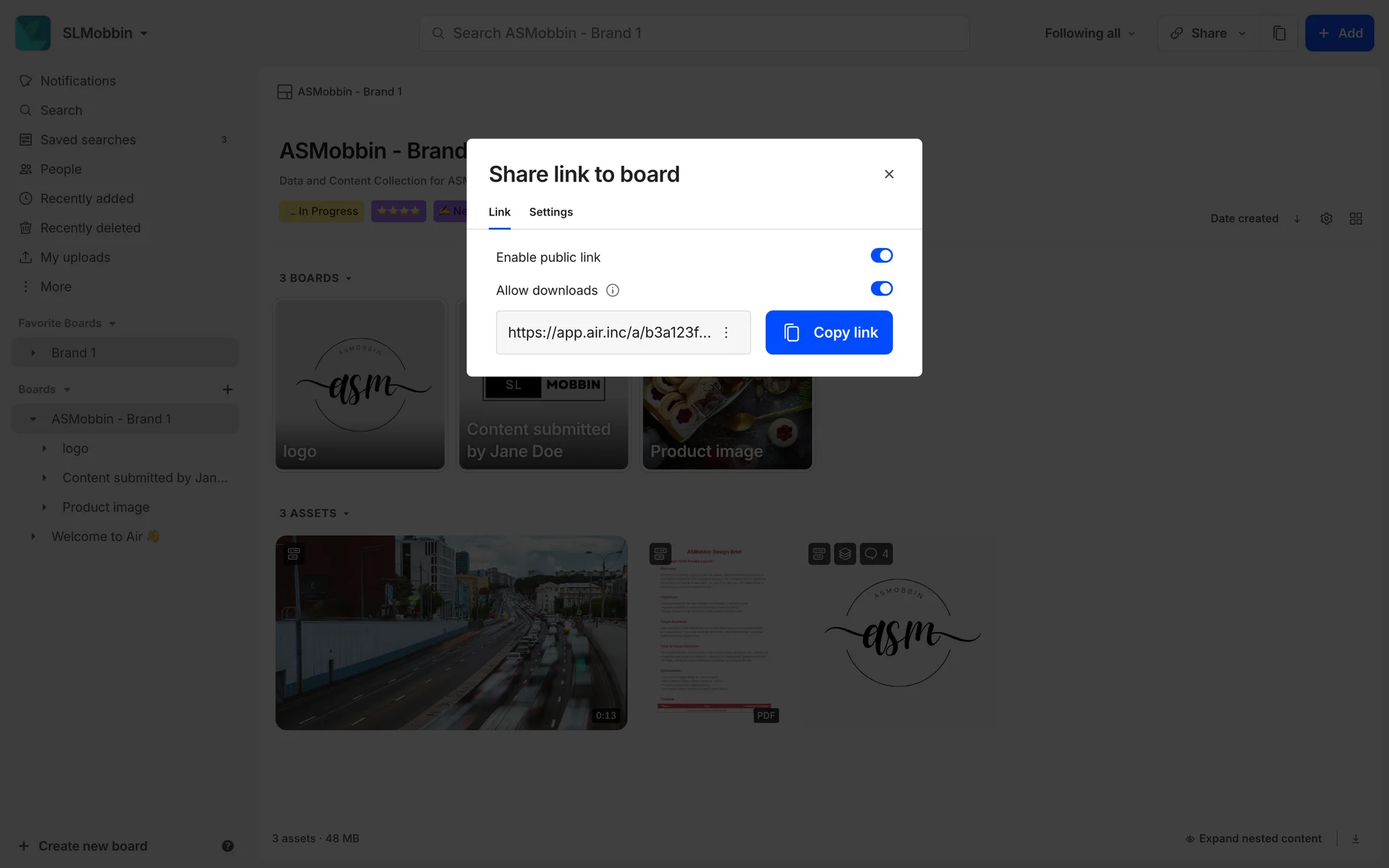Close the Share link to board dialog
The image size is (1389, 868).
(889, 174)
